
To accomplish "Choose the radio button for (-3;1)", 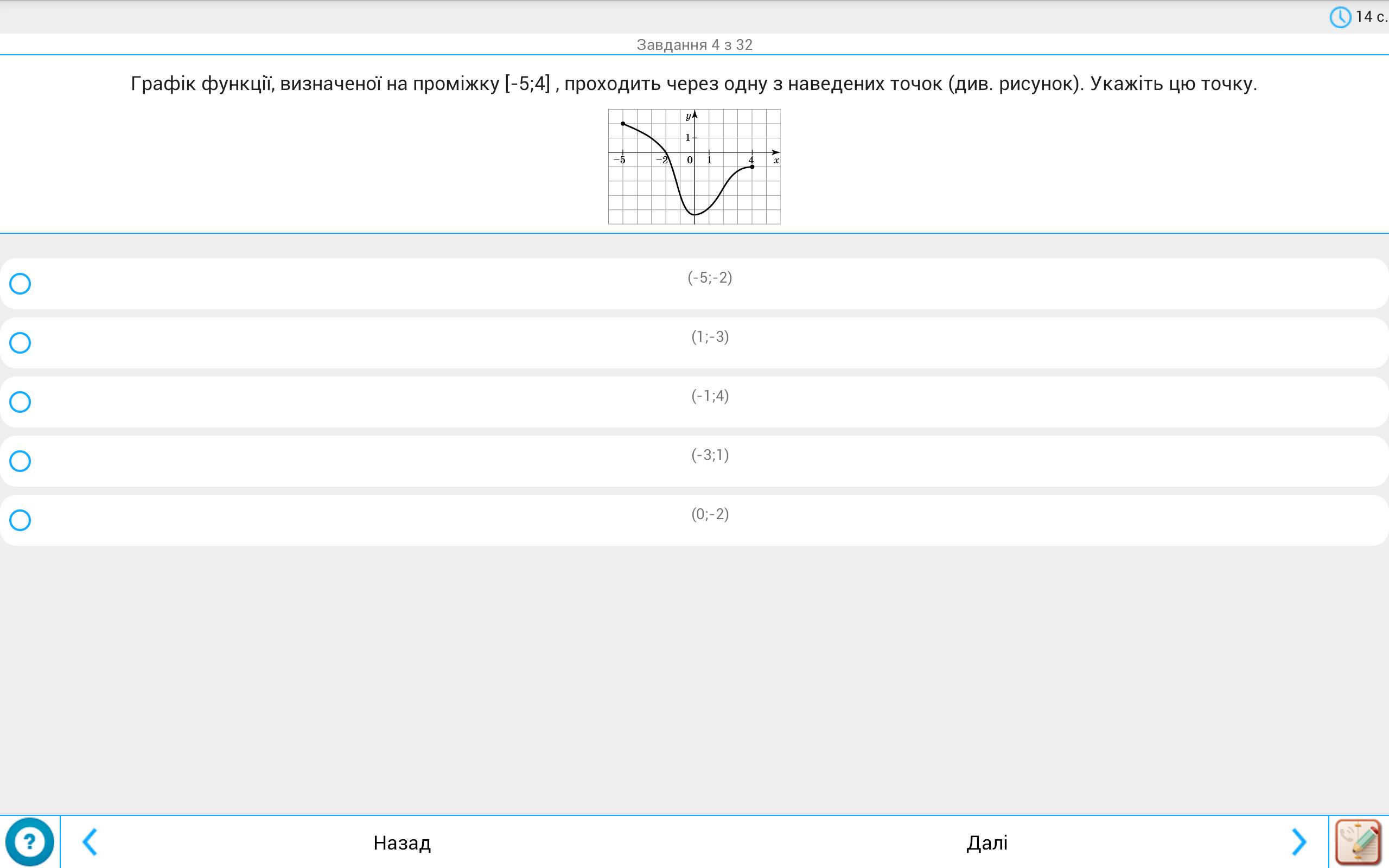I will tap(20, 461).
